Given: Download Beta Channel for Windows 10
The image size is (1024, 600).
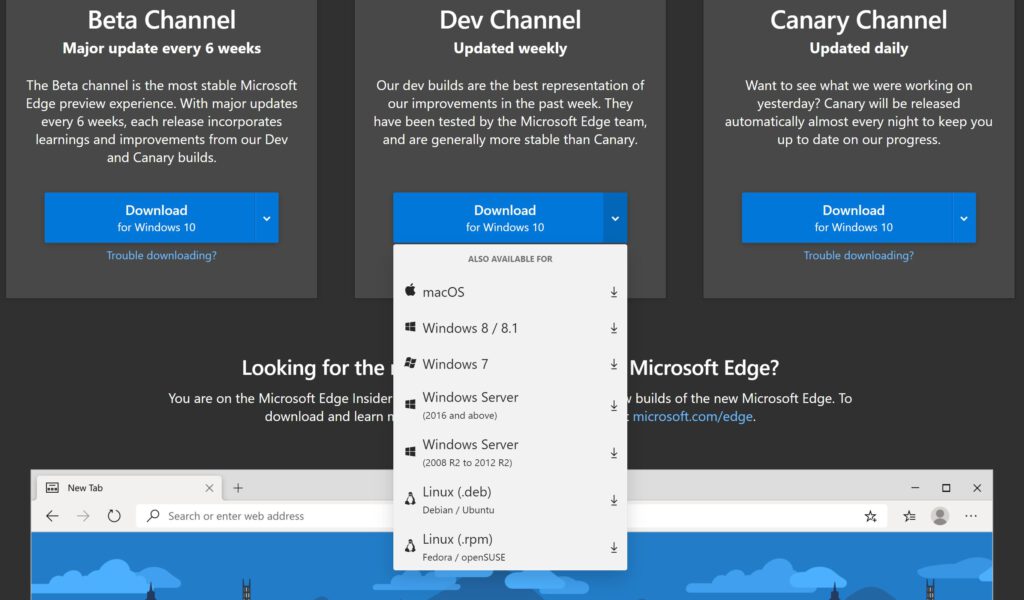Looking at the screenshot, I should 150,218.
